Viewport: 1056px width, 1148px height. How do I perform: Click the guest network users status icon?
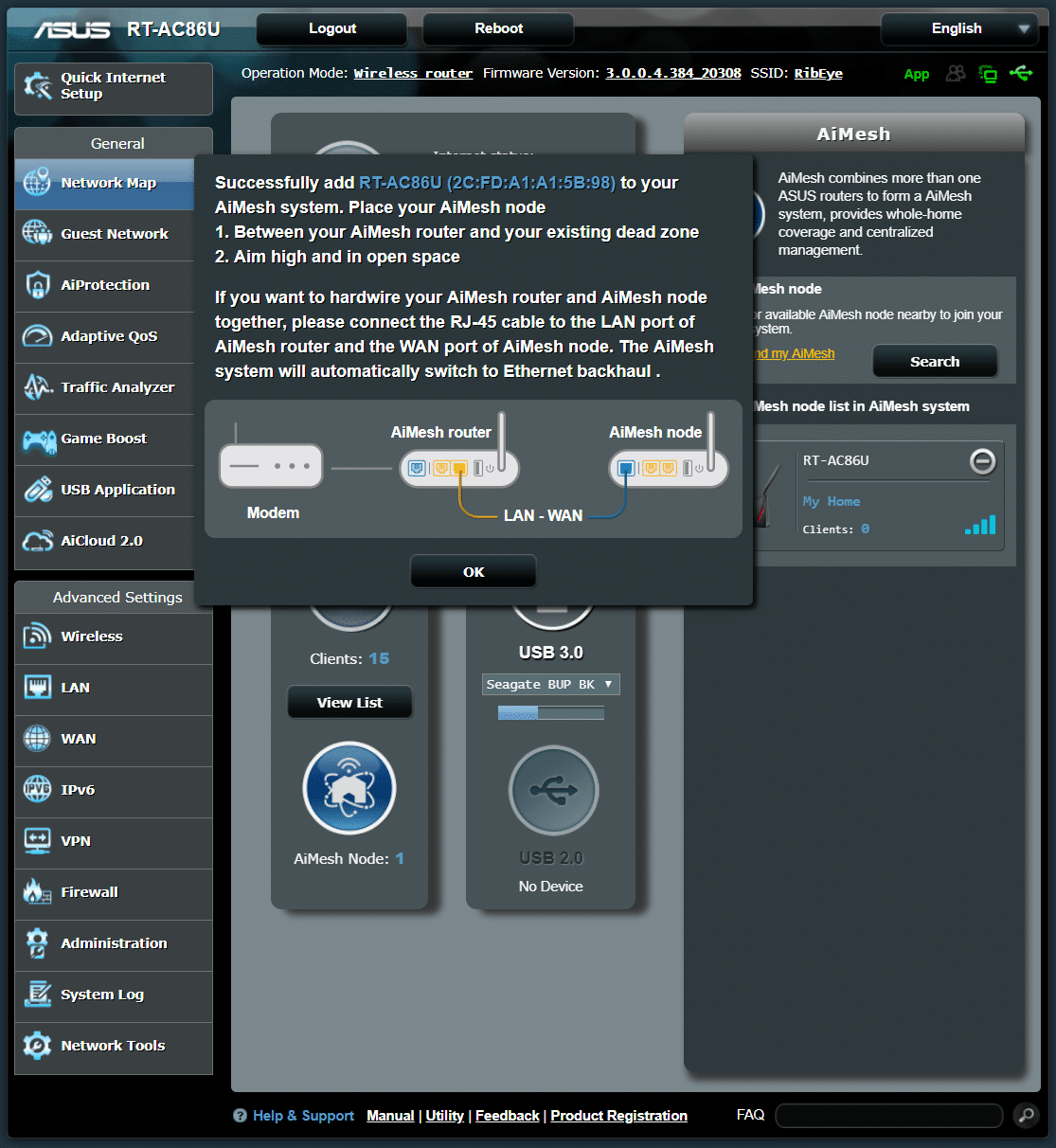coord(956,73)
